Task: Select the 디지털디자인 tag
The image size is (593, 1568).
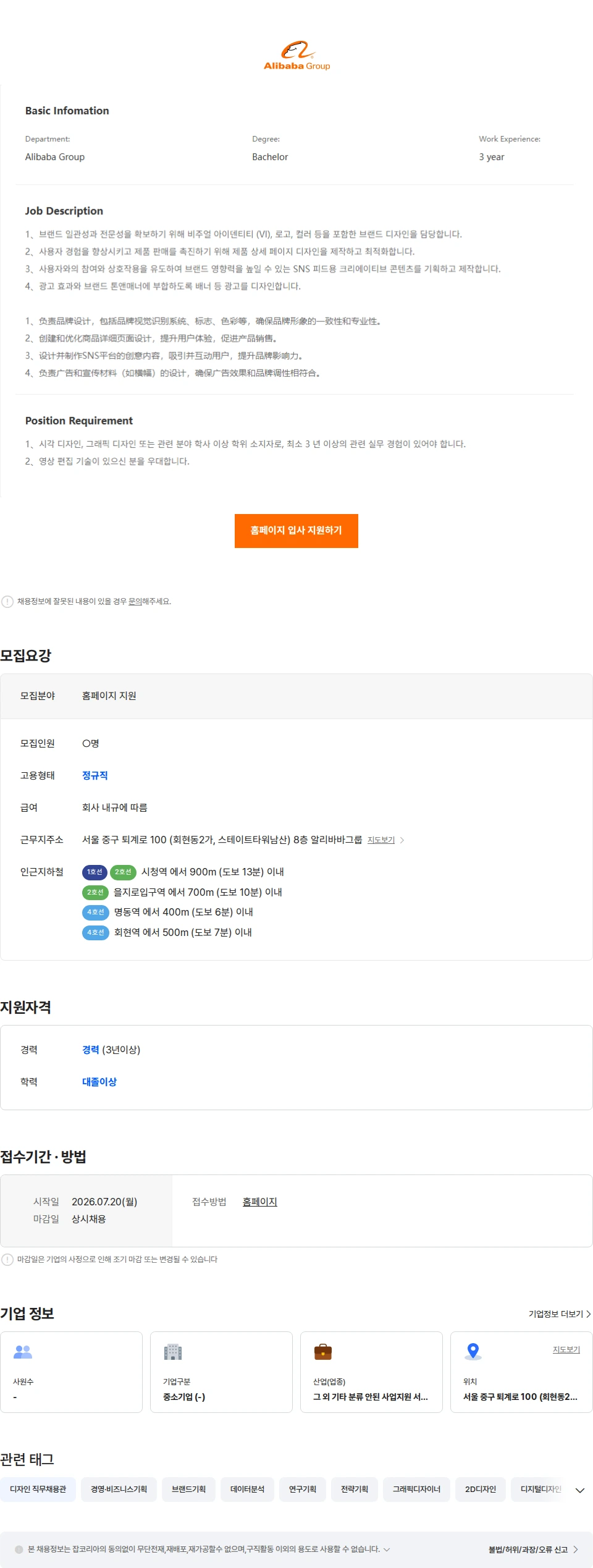Action: point(540,1490)
